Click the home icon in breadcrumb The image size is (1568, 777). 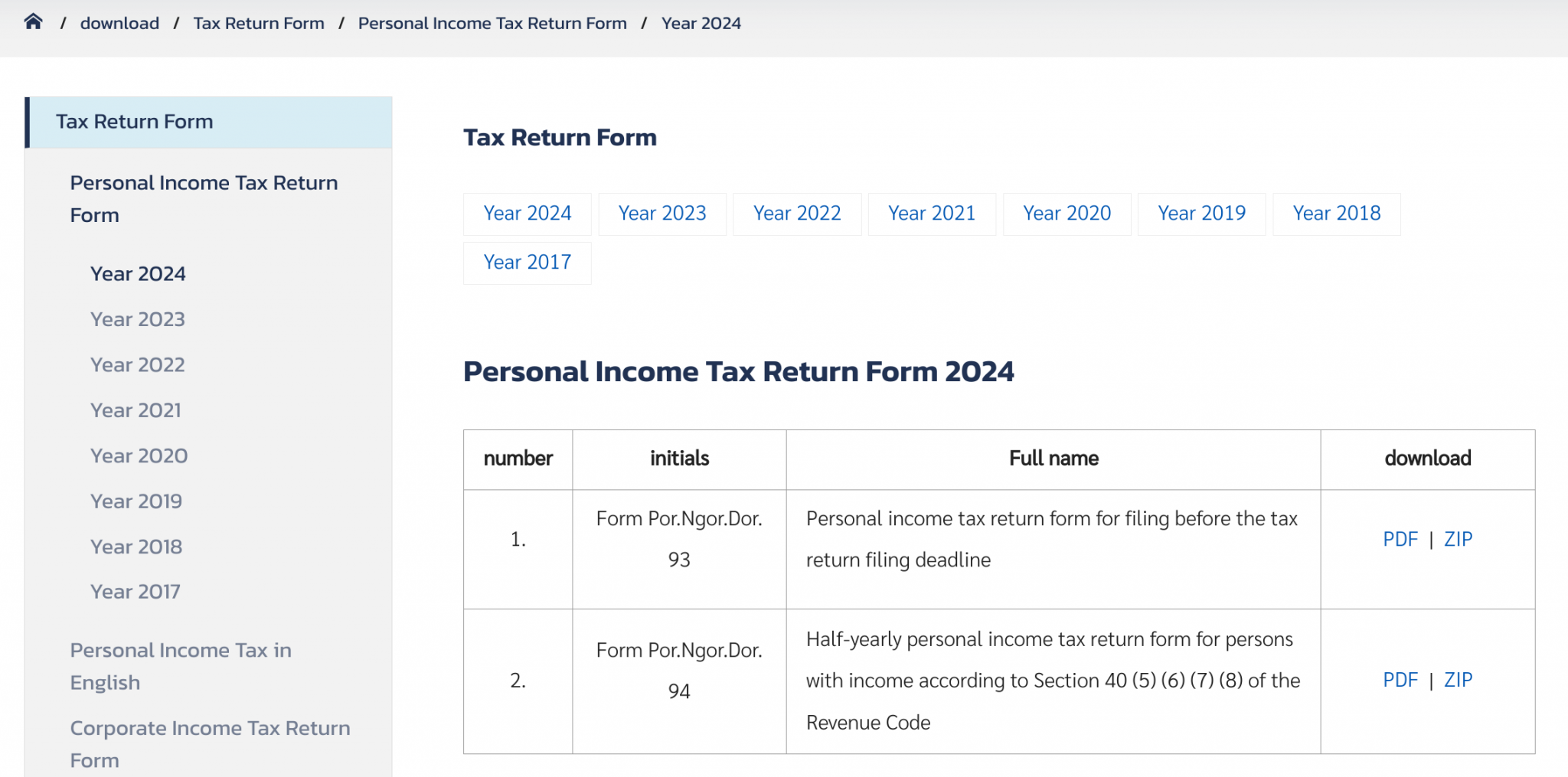[33, 22]
